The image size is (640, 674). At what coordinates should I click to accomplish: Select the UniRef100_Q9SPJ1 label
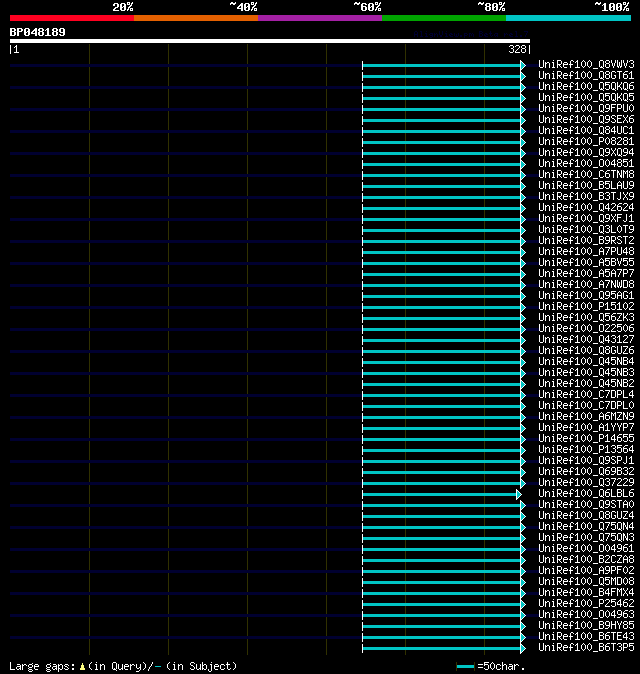(x=586, y=461)
